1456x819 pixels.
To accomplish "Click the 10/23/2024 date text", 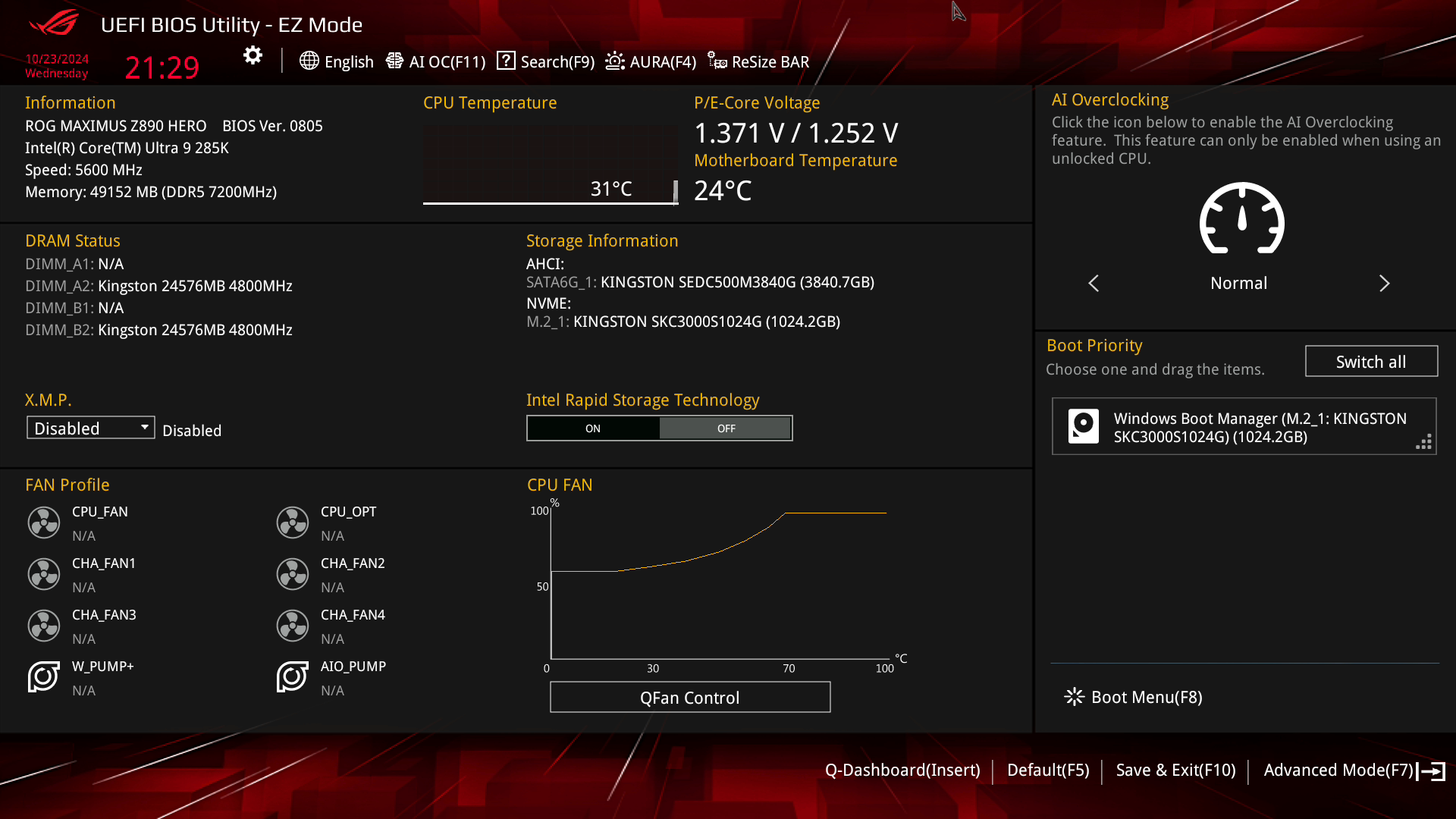I will pyautogui.click(x=57, y=59).
